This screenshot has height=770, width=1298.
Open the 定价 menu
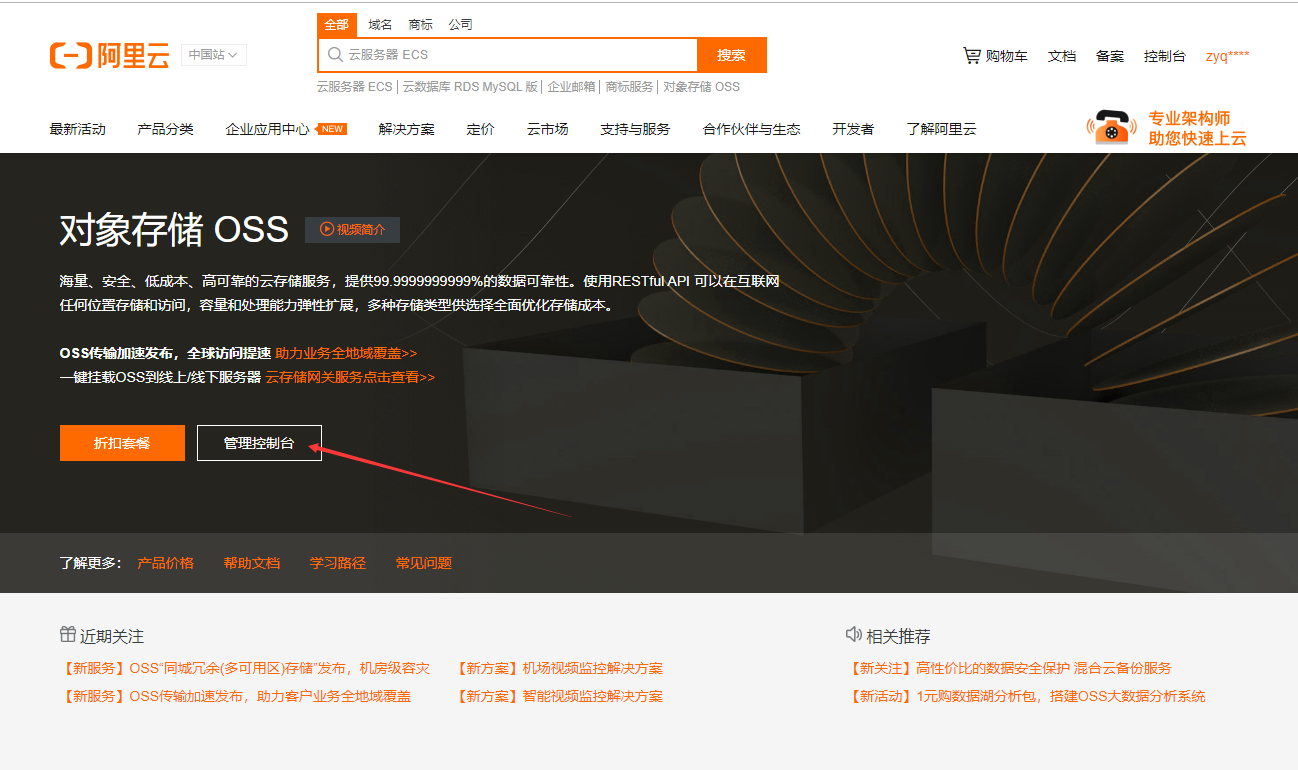480,129
